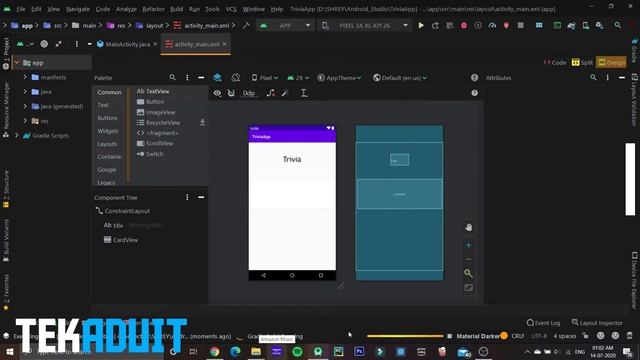
Task: Open the Palette options menu (three dots)
Action: [187, 77]
